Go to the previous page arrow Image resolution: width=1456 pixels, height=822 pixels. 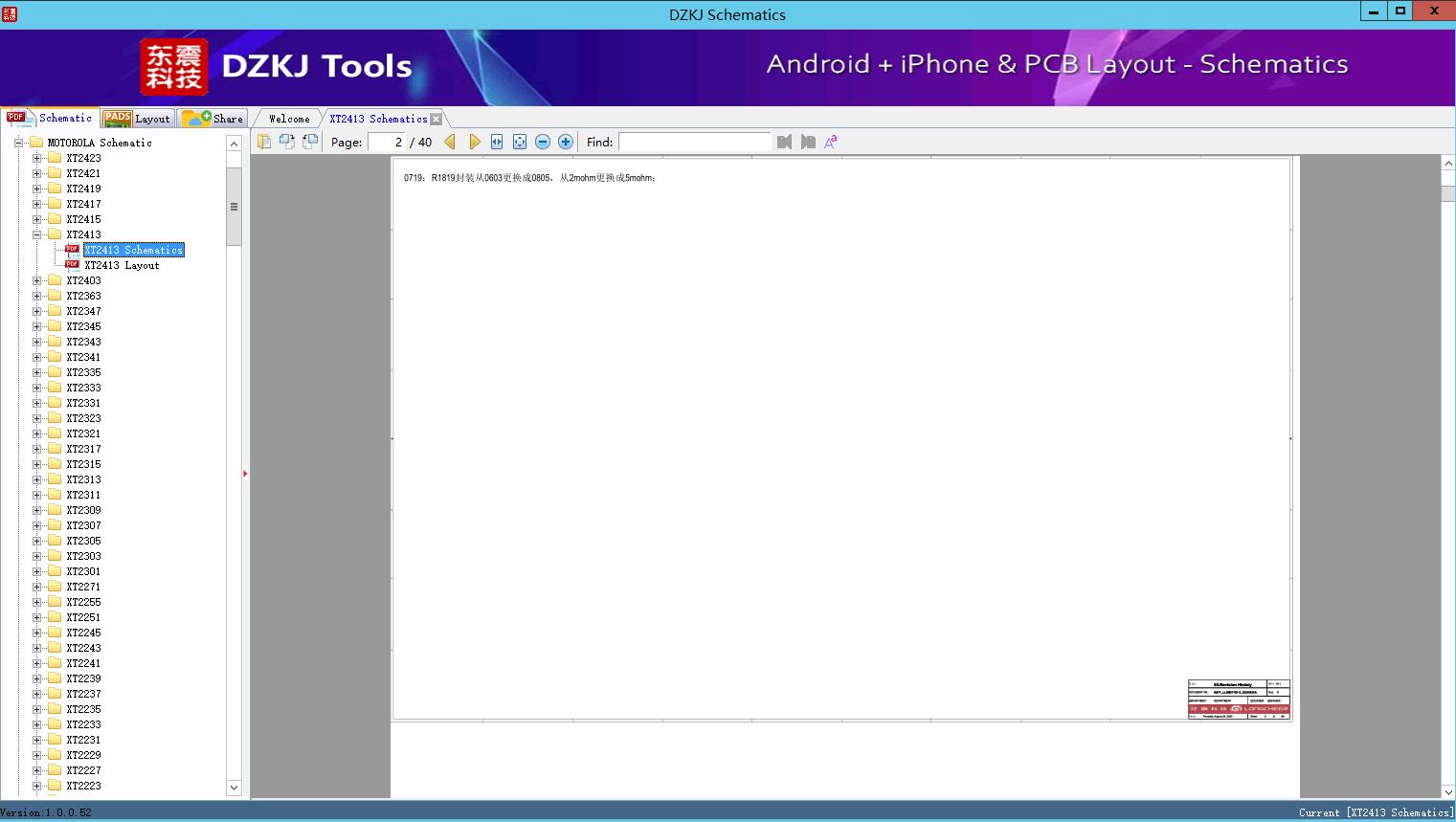click(450, 142)
